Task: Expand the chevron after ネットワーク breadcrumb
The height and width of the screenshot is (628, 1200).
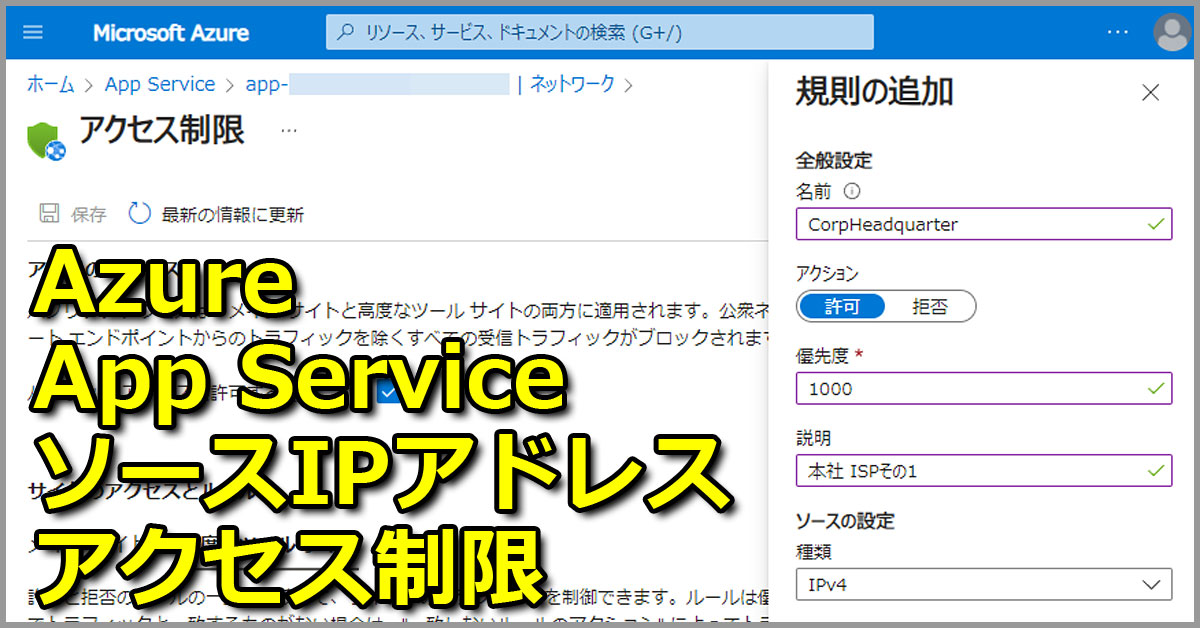Action: [x=629, y=85]
